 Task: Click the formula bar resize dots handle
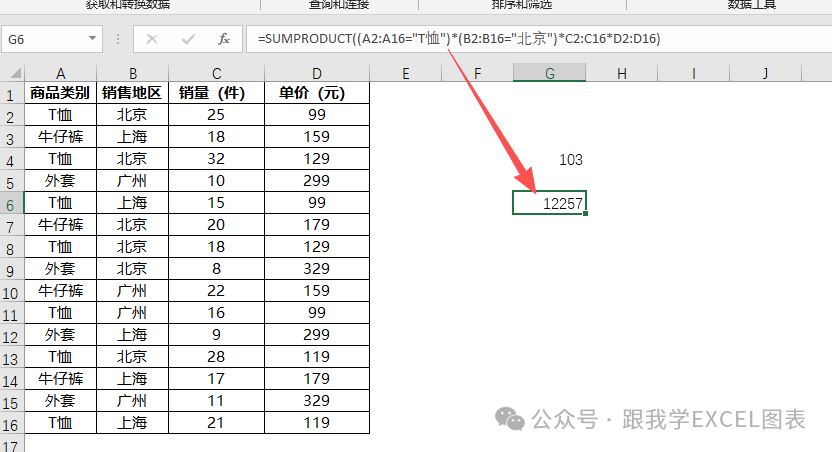point(118,39)
